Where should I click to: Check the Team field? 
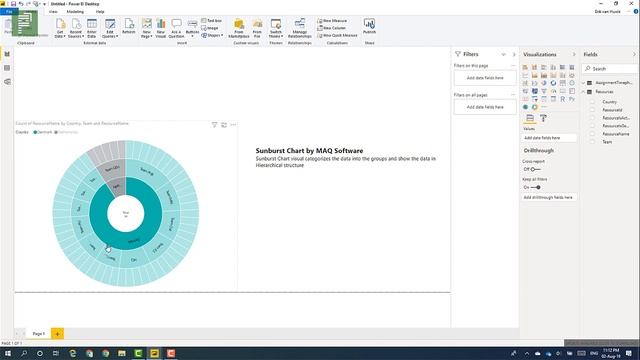592,142
